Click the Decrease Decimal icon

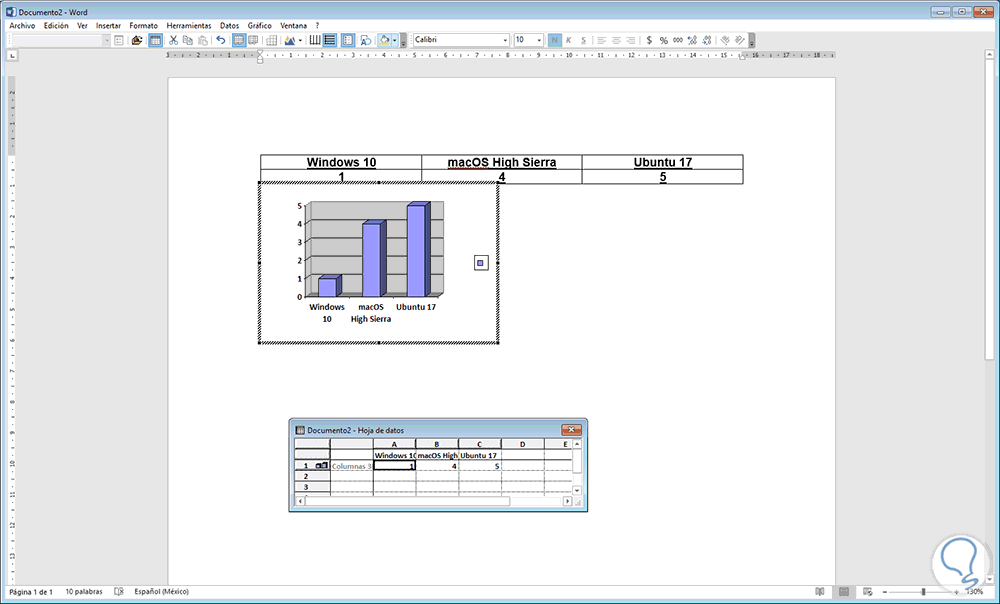tap(707, 40)
